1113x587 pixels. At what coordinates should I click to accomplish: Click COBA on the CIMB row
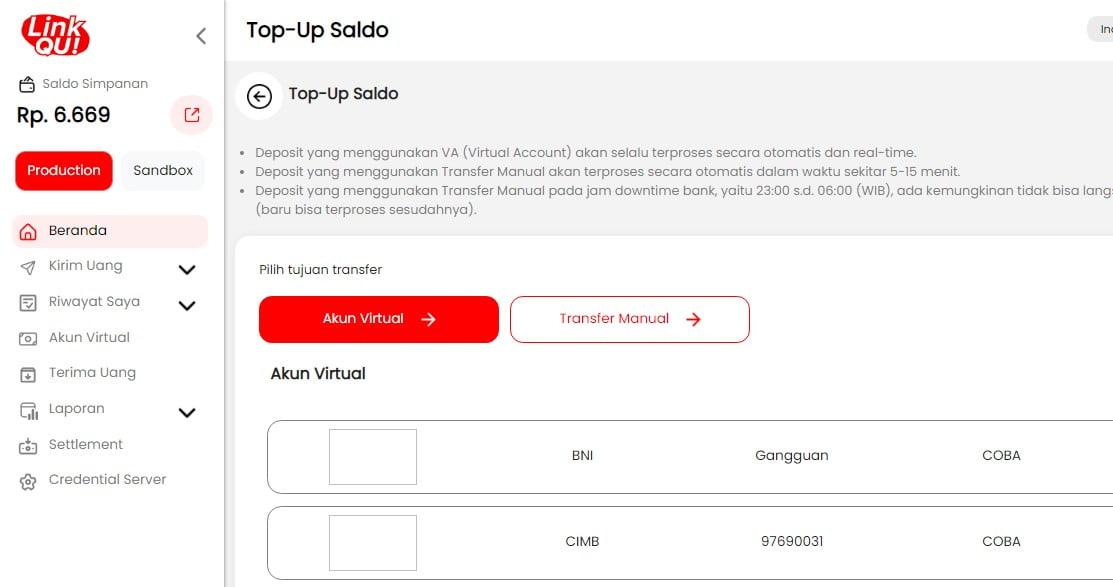1001,541
